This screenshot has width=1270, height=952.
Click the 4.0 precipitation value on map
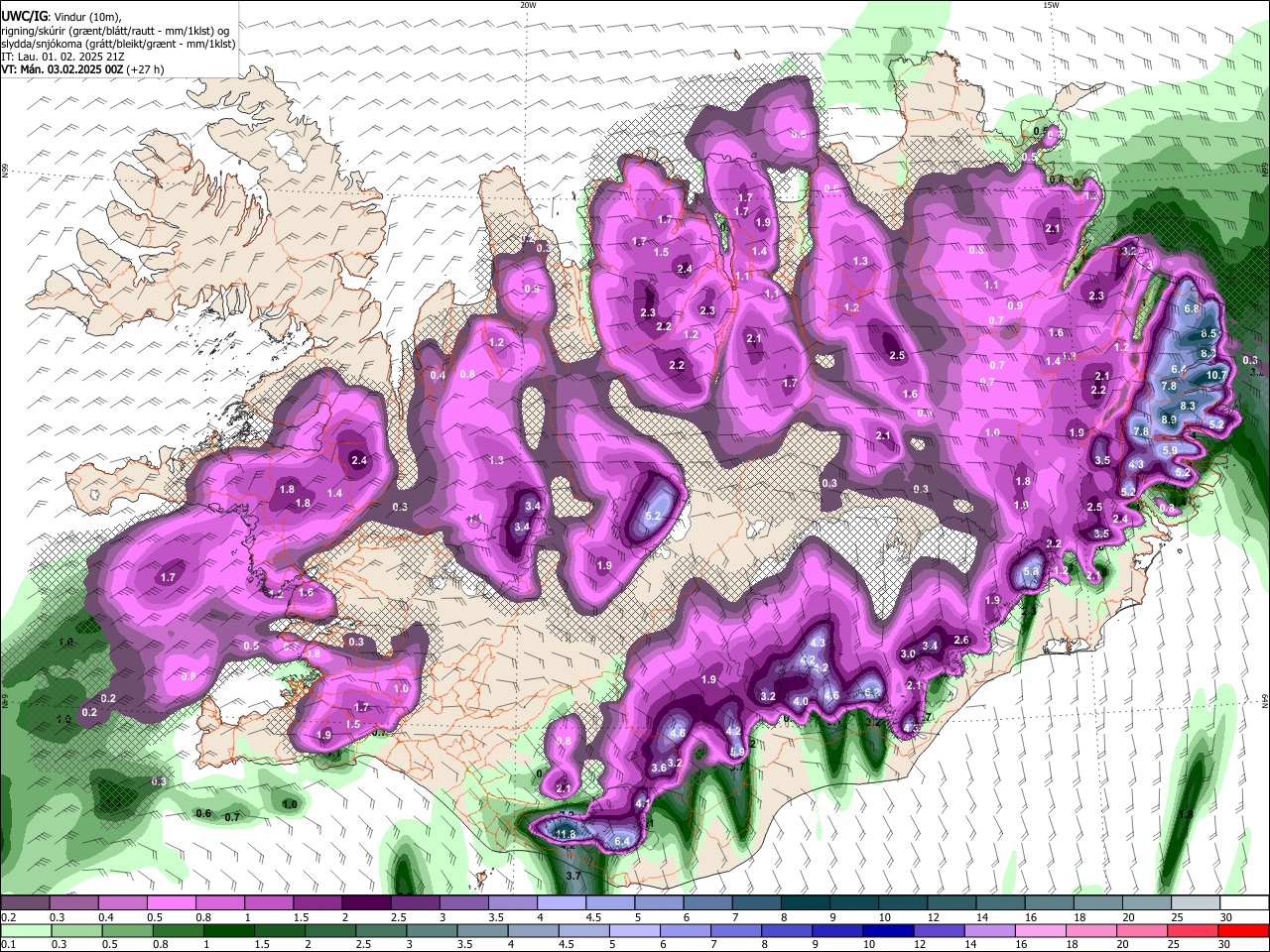click(801, 701)
